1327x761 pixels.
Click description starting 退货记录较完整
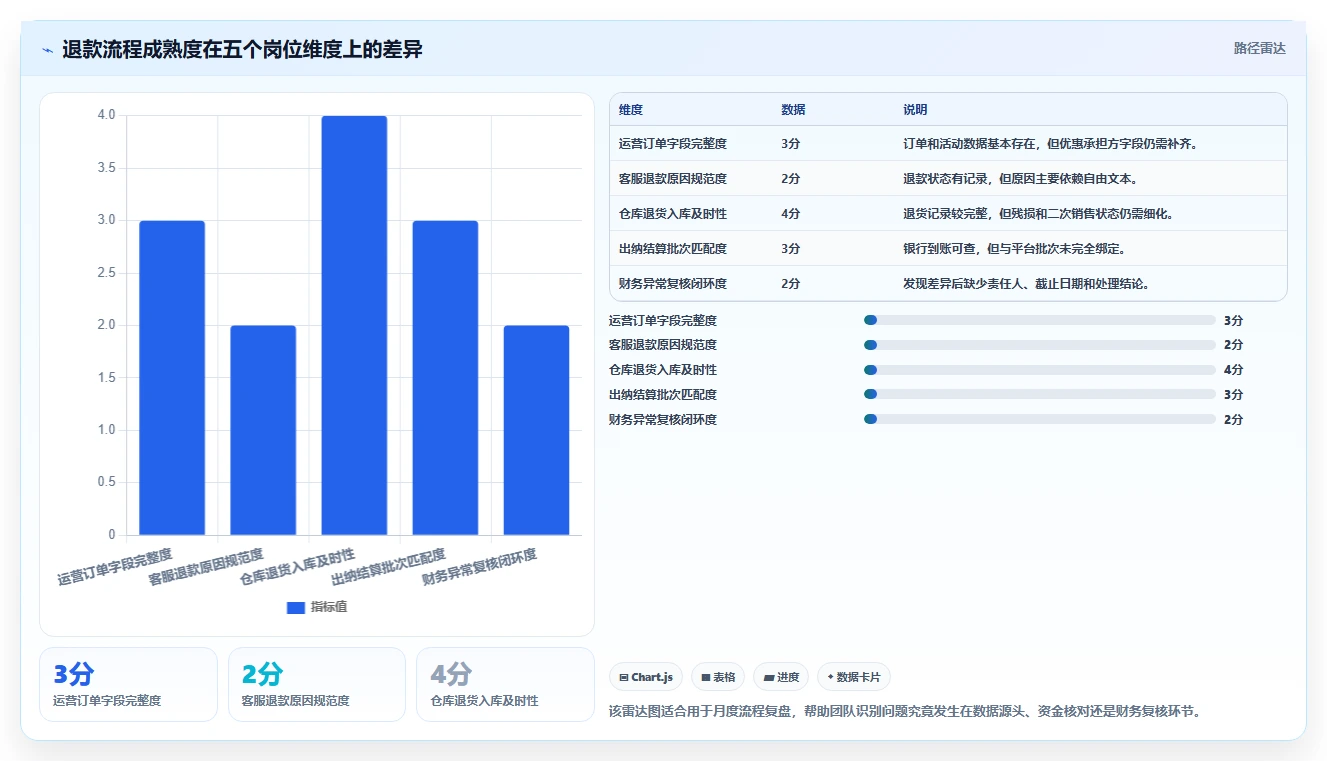(1038, 214)
